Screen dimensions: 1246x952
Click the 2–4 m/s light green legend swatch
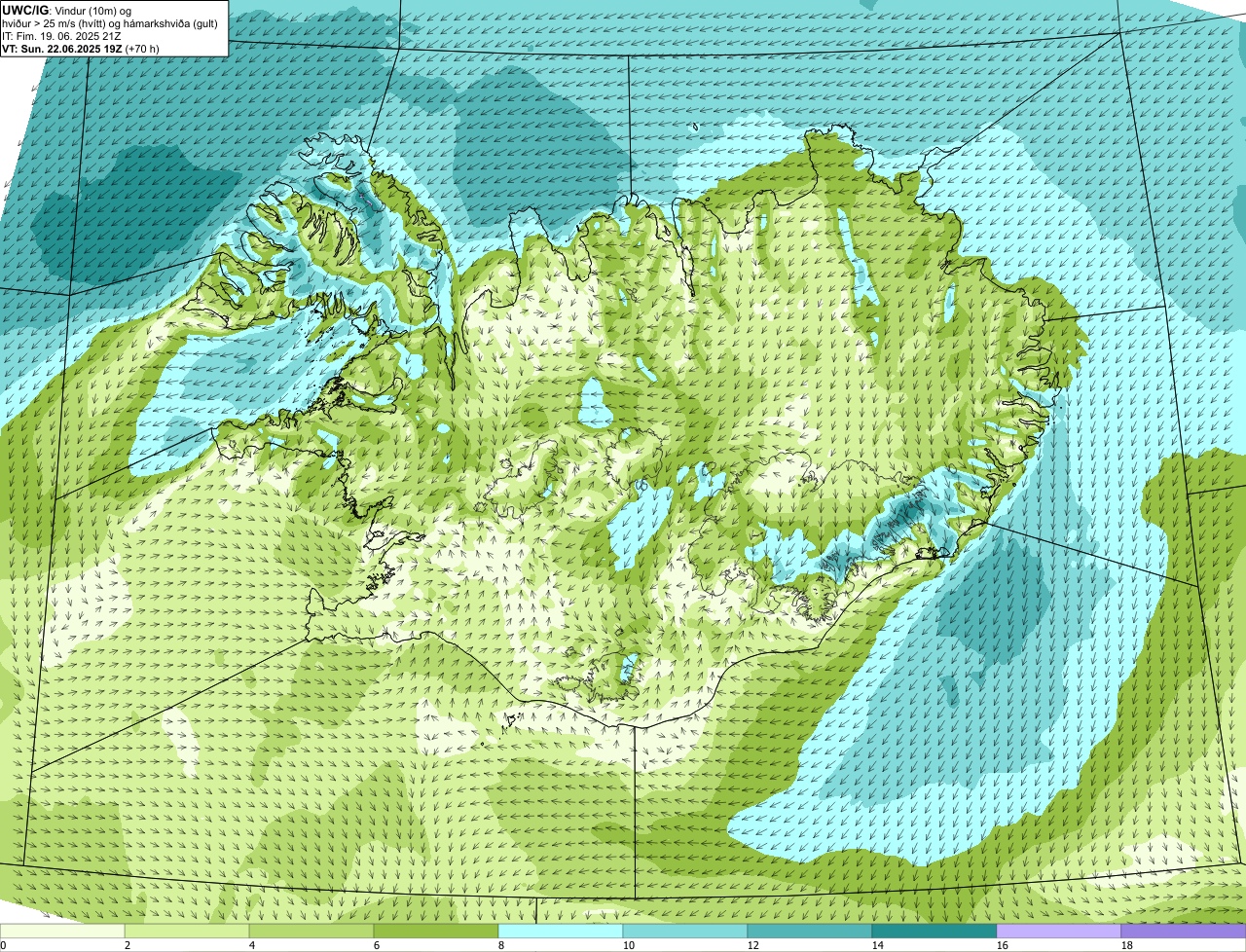[187, 931]
